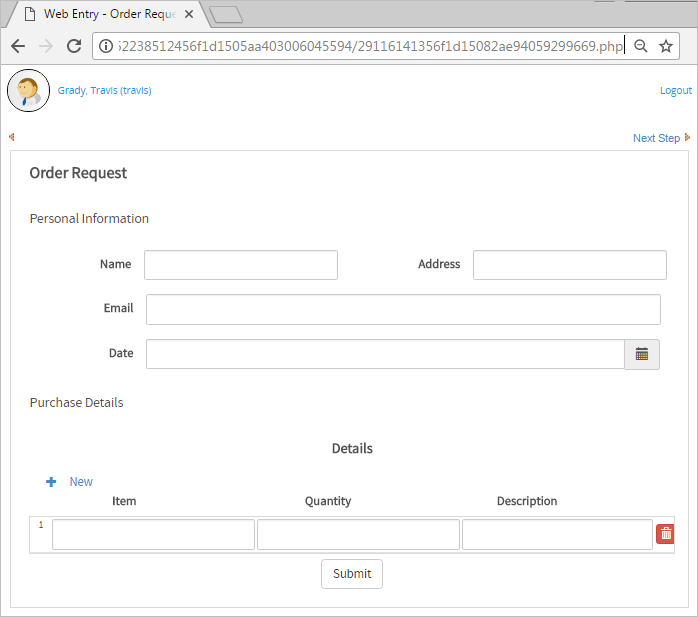The height and width of the screenshot is (617, 698).
Task: Add a new details row via New link
Action: click(81, 482)
